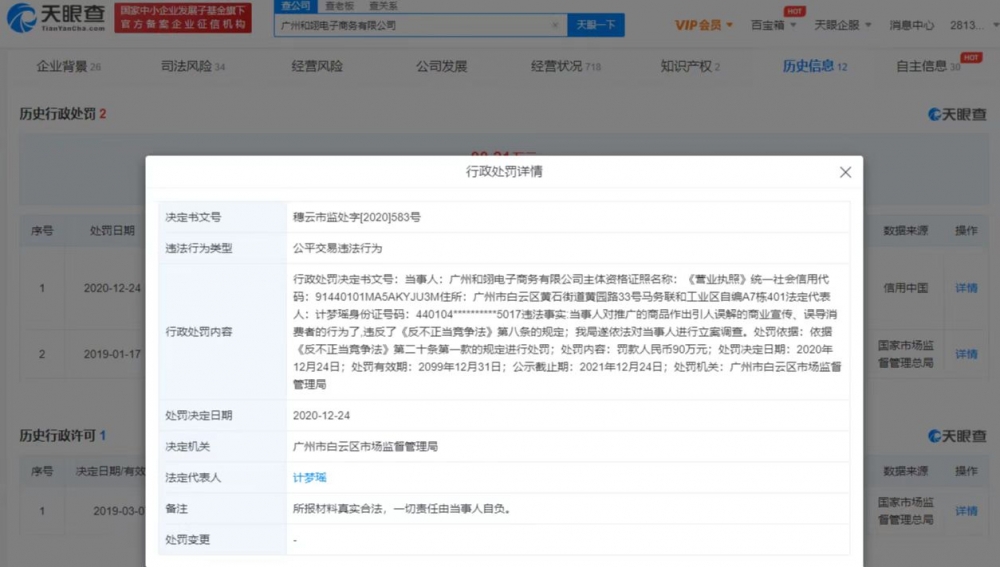The width and height of the screenshot is (1000, 567).
Task: Open the 2813 account menu
Action: [x=973, y=25]
